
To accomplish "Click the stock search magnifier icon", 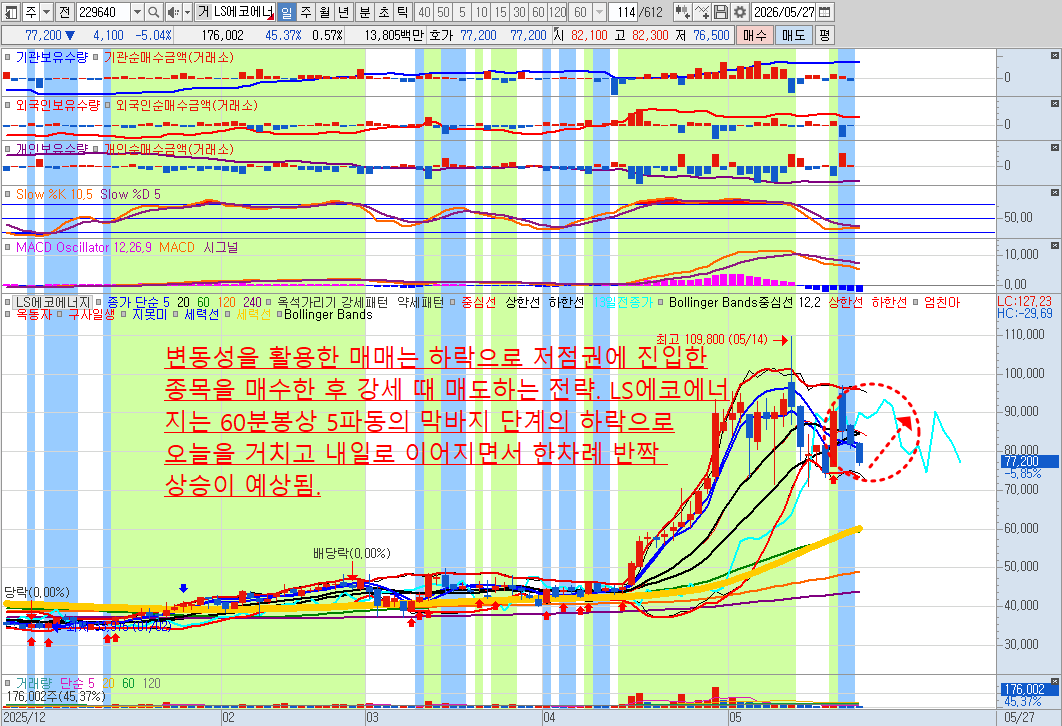I will pyautogui.click(x=154, y=12).
